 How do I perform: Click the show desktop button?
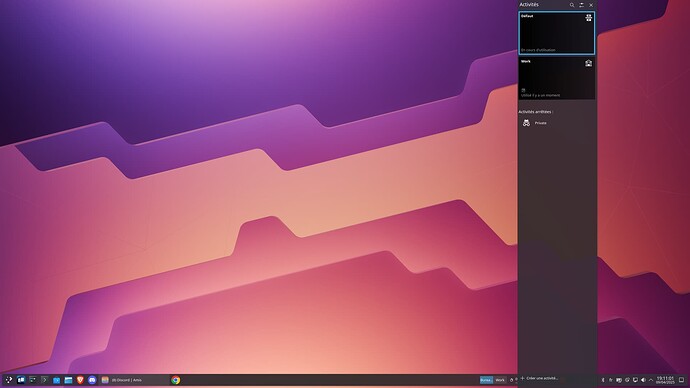click(x=682, y=380)
